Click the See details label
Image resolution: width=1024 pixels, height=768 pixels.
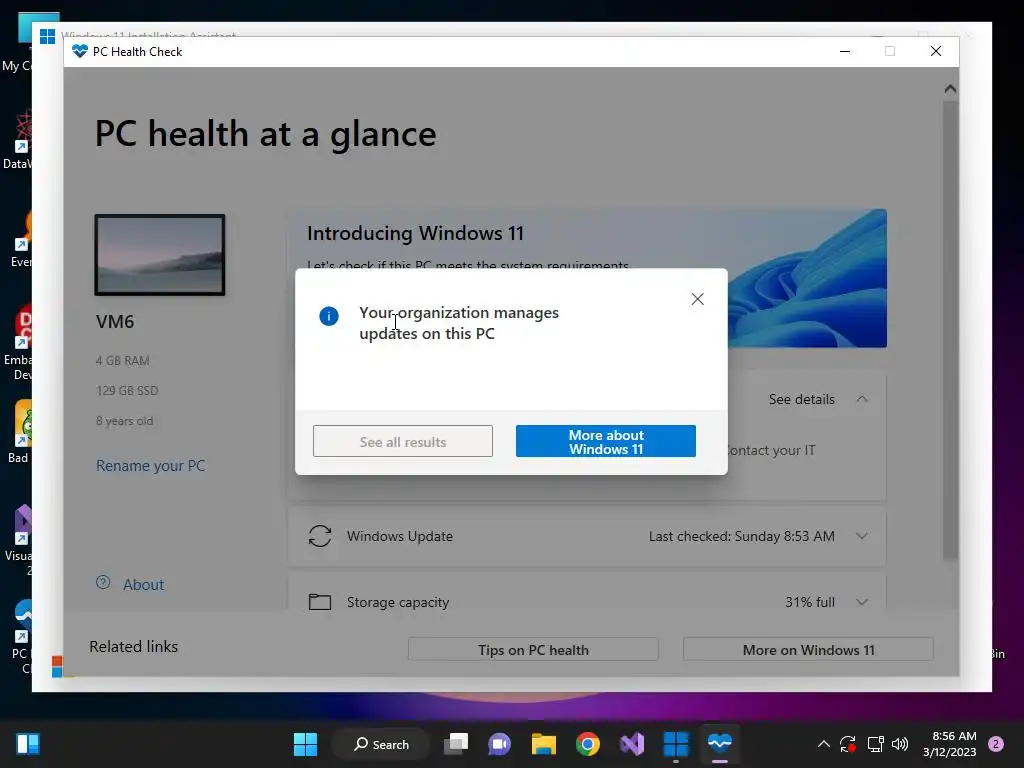click(x=801, y=399)
